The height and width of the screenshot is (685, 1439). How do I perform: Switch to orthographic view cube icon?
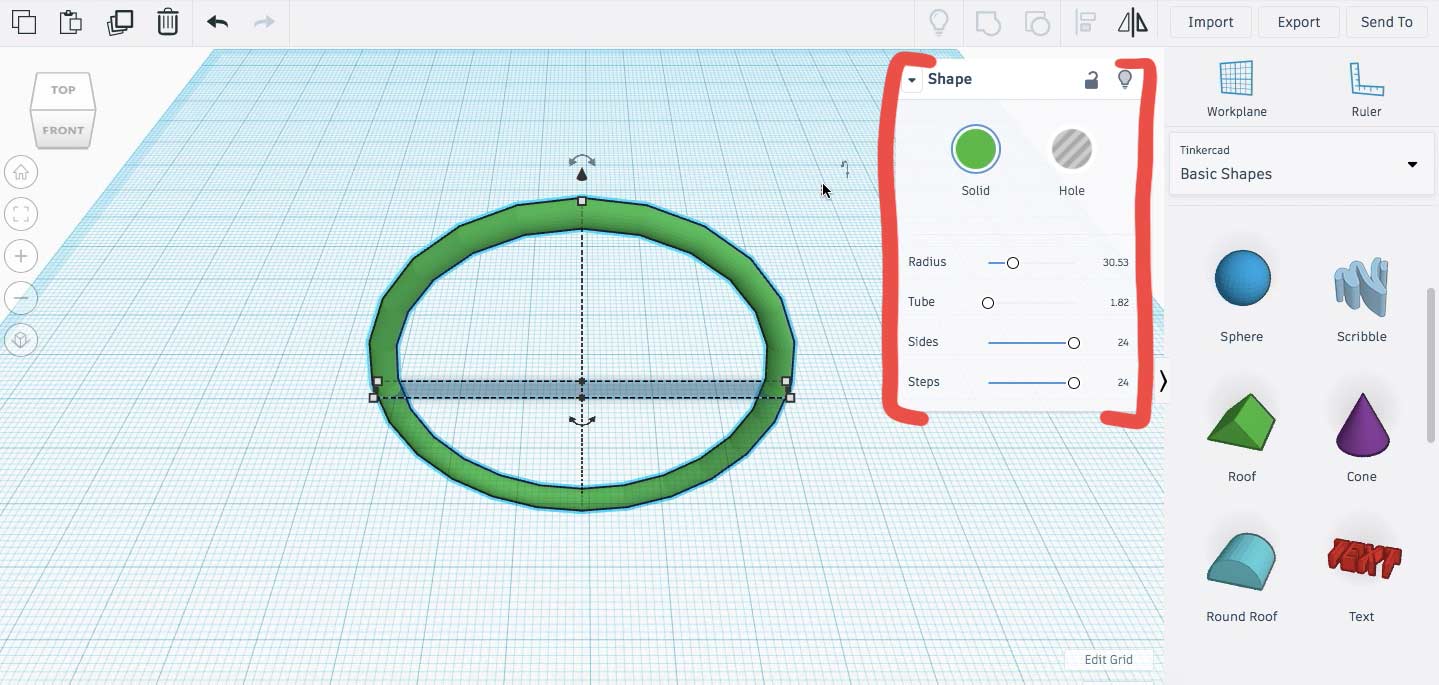(x=20, y=340)
